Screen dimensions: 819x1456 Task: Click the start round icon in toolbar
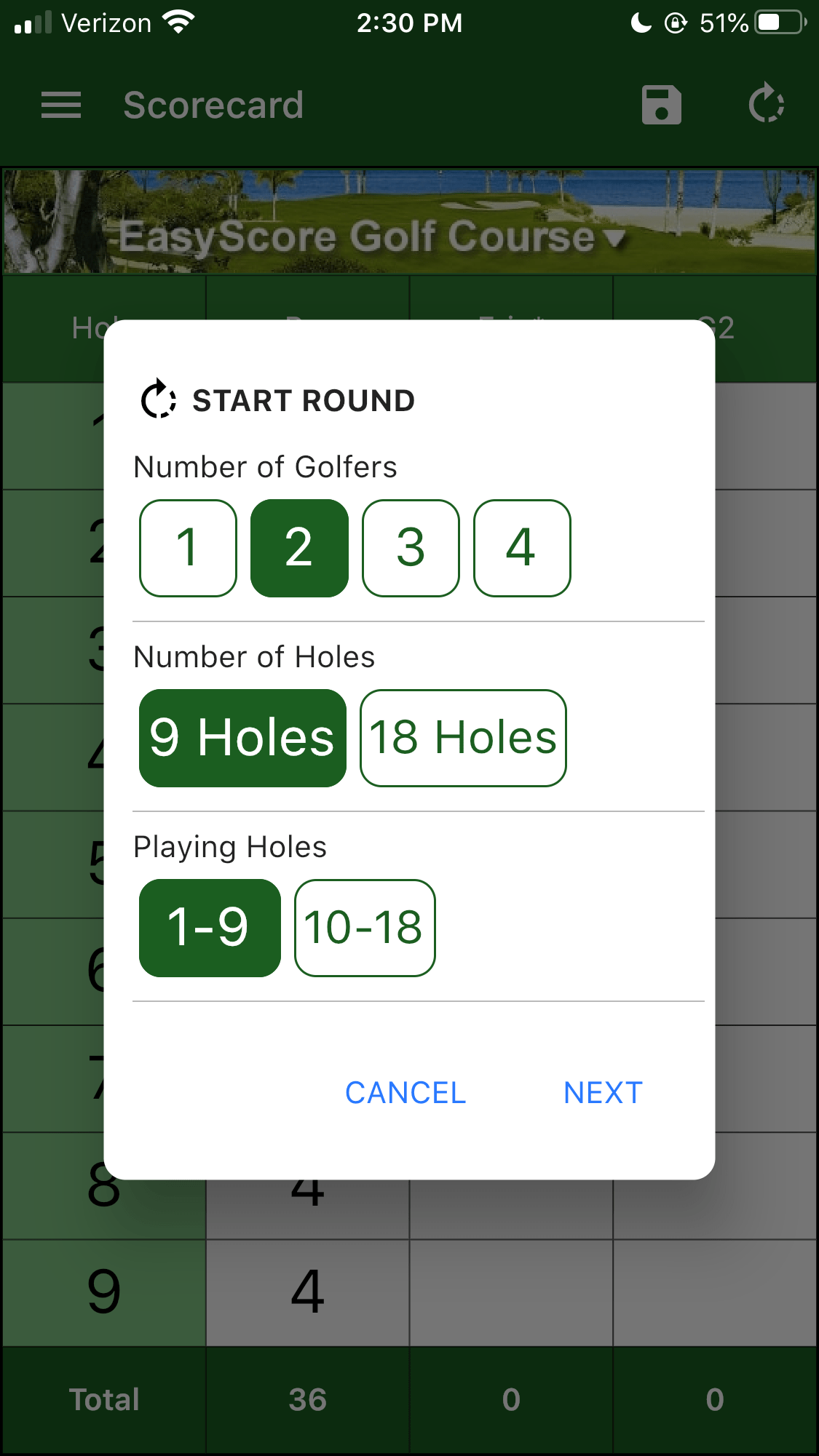[x=768, y=104]
